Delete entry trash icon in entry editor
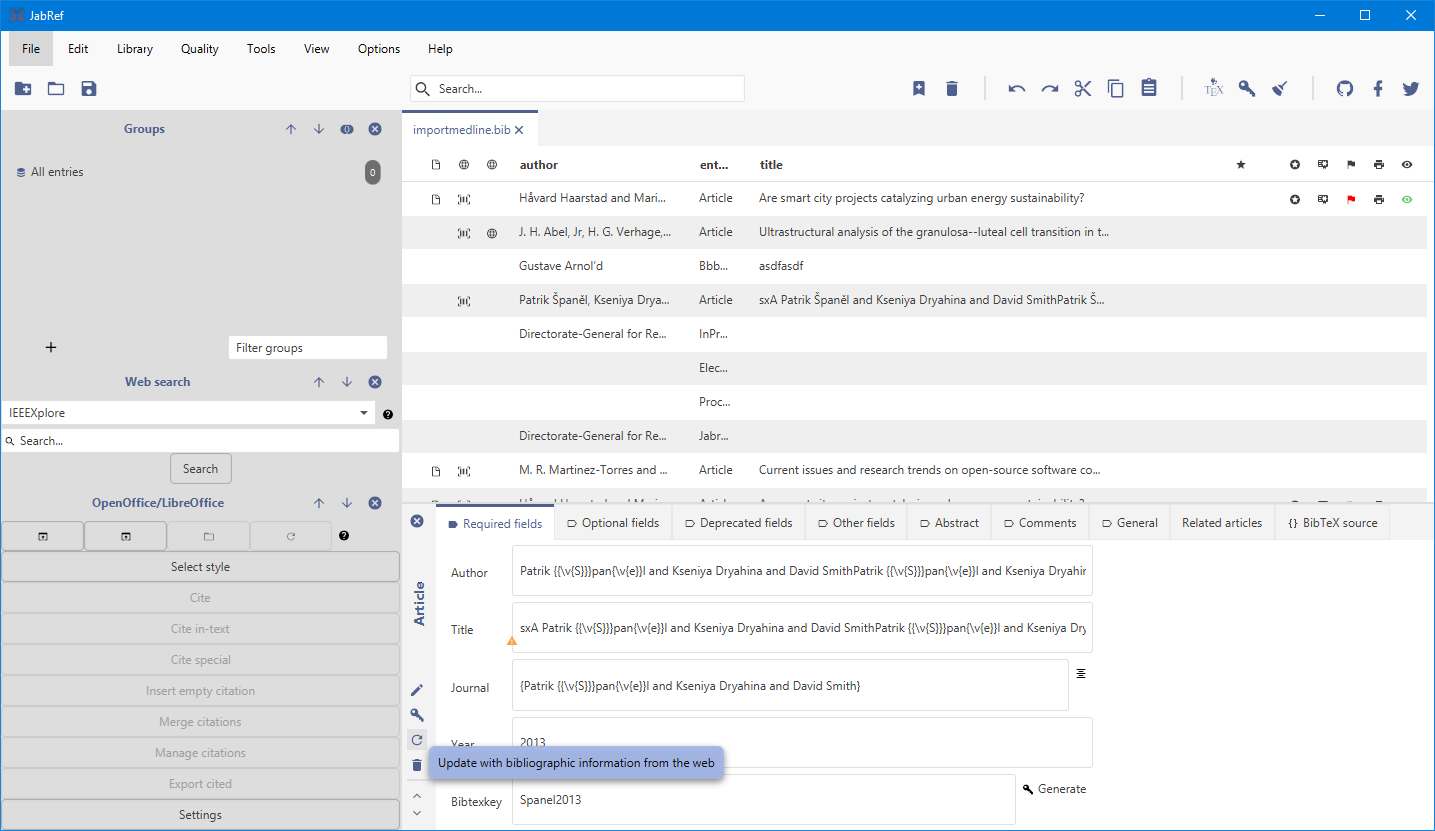The image size is (1435, 831). (x=417, y=765)
